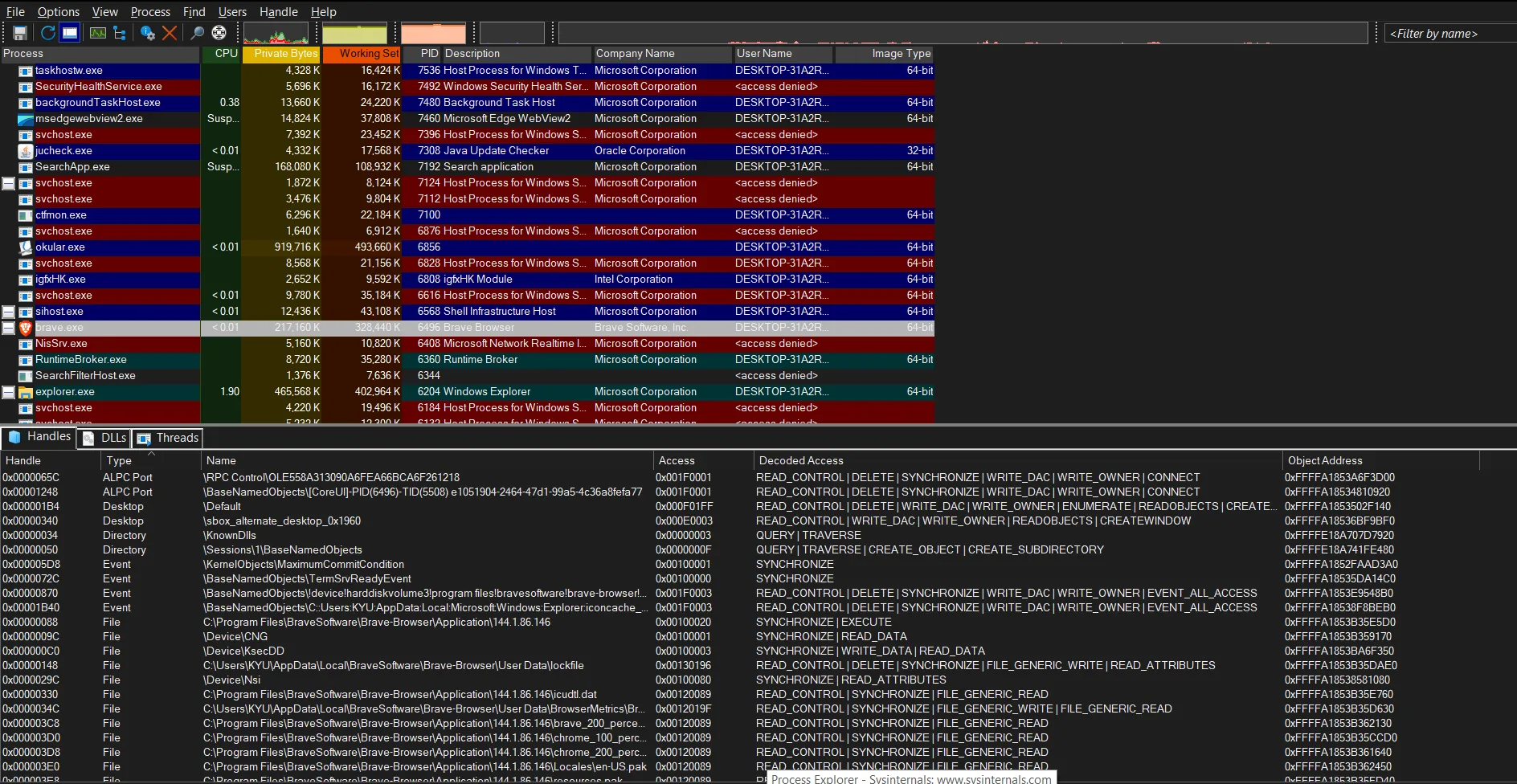Switch to the DLLs tab
This screenshot has height=784, width=1517.
103,439
